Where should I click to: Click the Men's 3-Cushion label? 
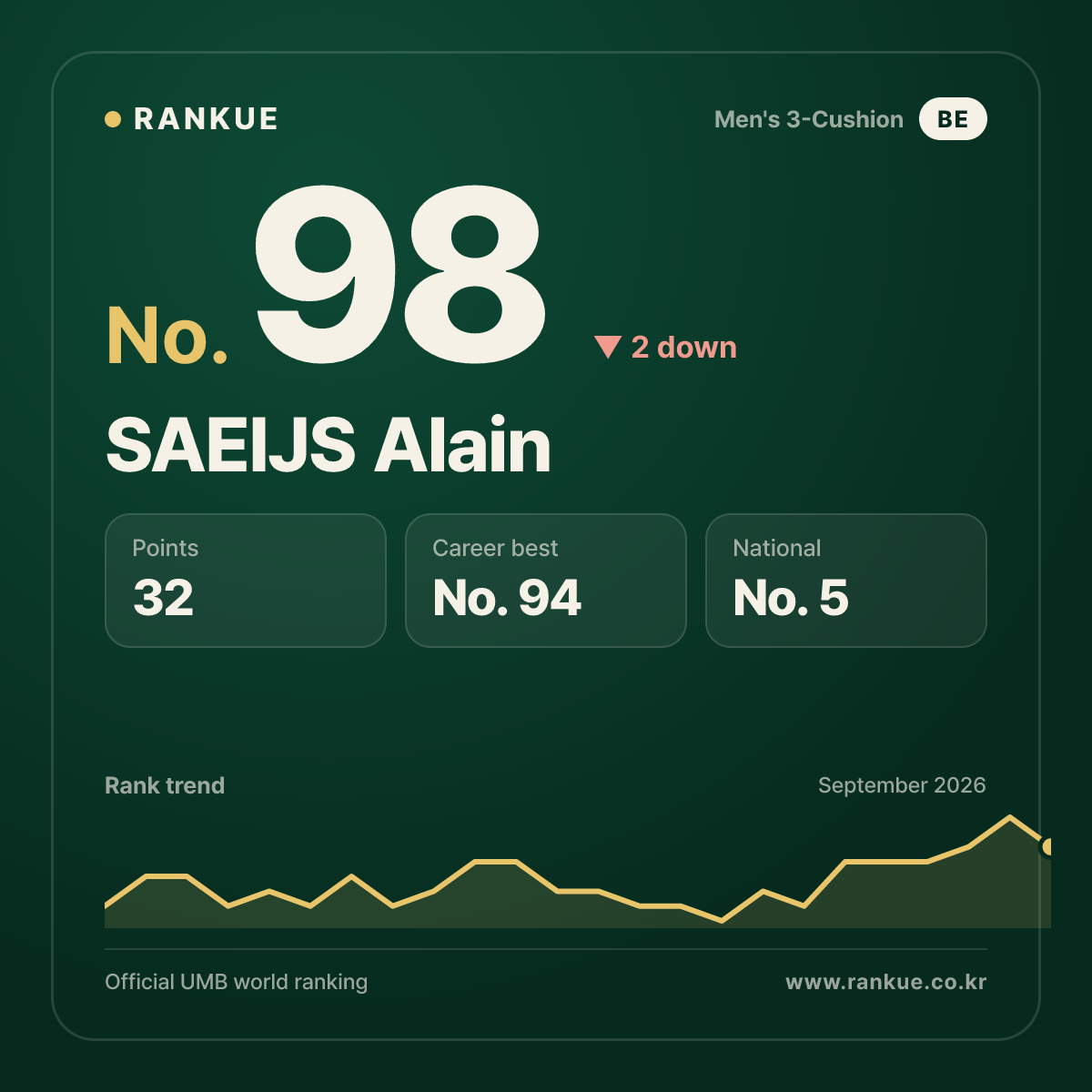tap(809, 119)
